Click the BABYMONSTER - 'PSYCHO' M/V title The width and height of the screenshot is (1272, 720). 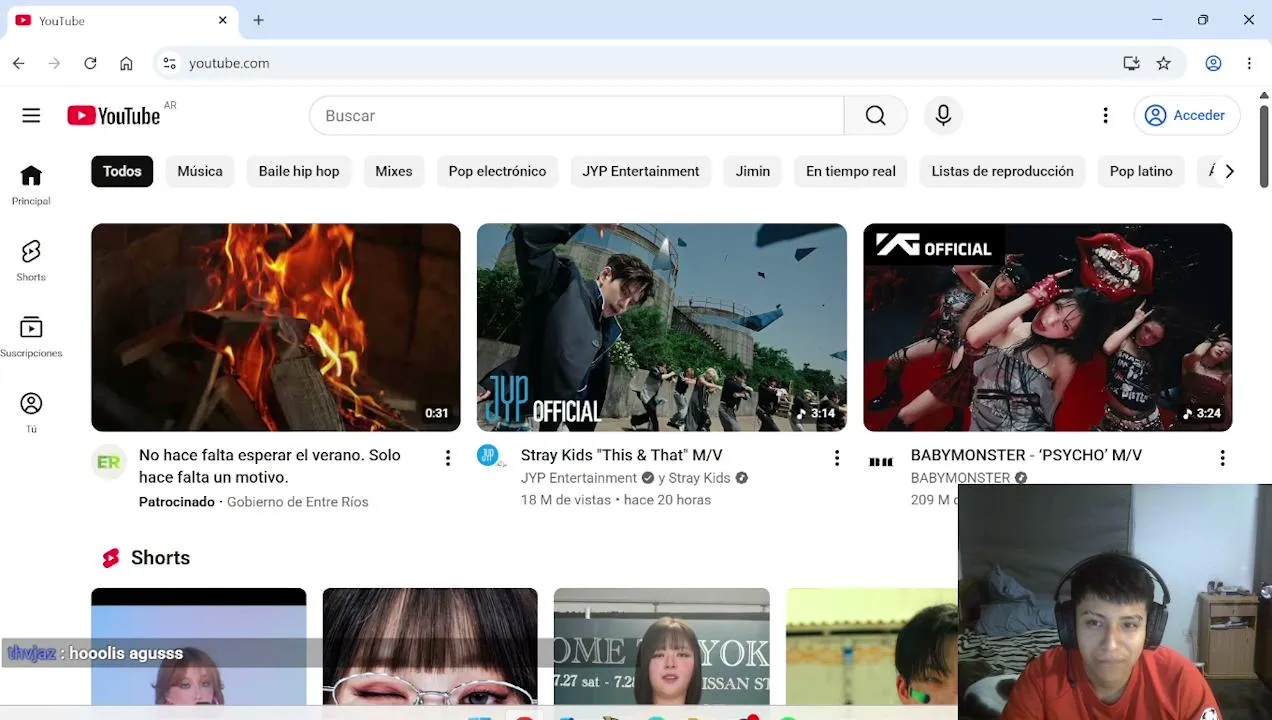click(1026, 455)
